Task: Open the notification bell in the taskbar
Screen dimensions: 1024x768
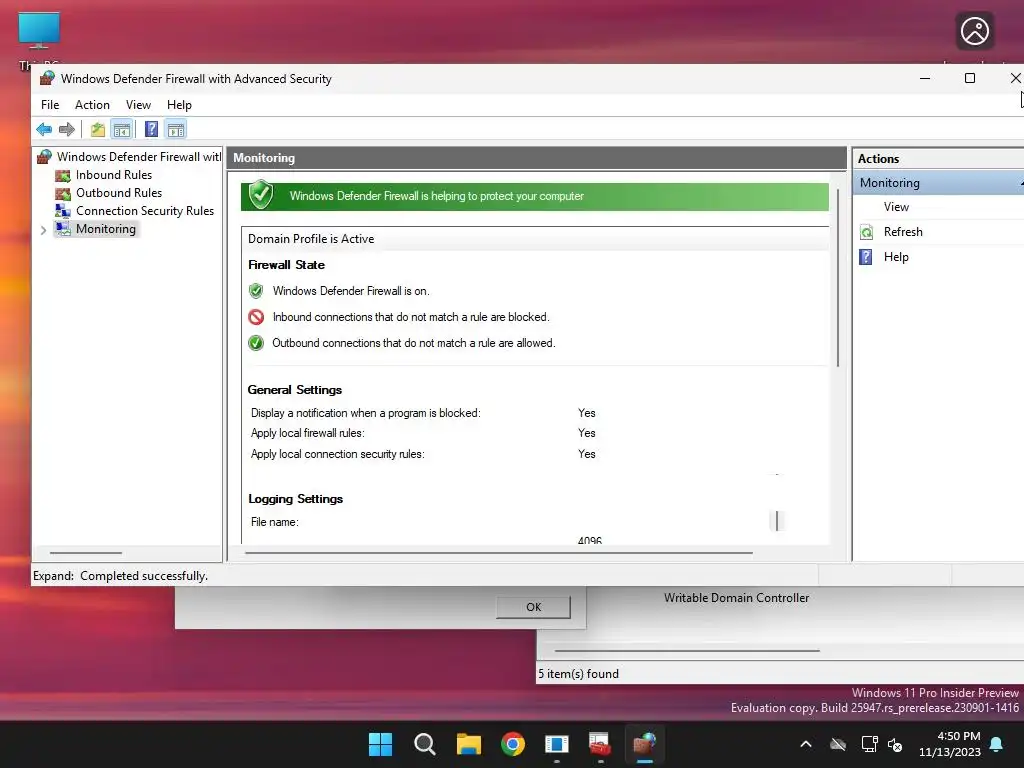Action: 997,744
